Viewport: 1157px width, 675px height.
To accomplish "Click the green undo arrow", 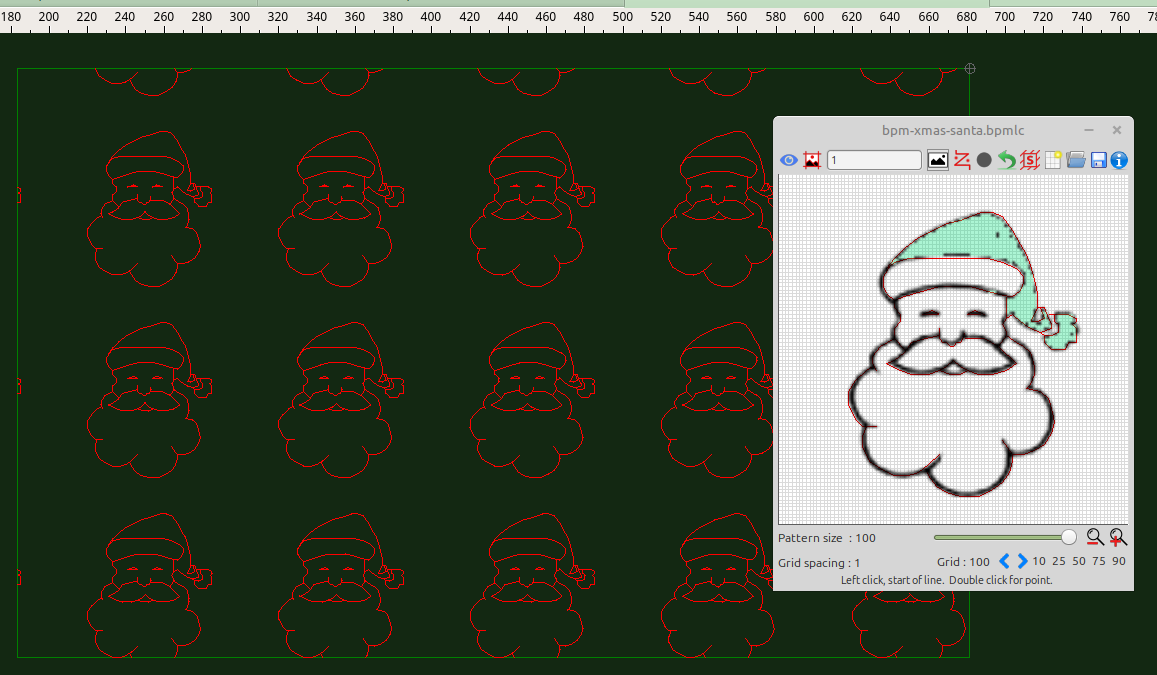I will pyautogui.click(x=1007, y=160).
